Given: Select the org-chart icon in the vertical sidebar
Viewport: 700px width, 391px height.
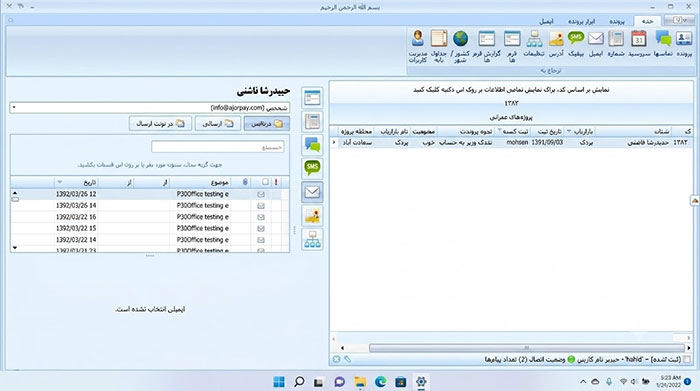Looking at the screenshot, I should [312, 239].
